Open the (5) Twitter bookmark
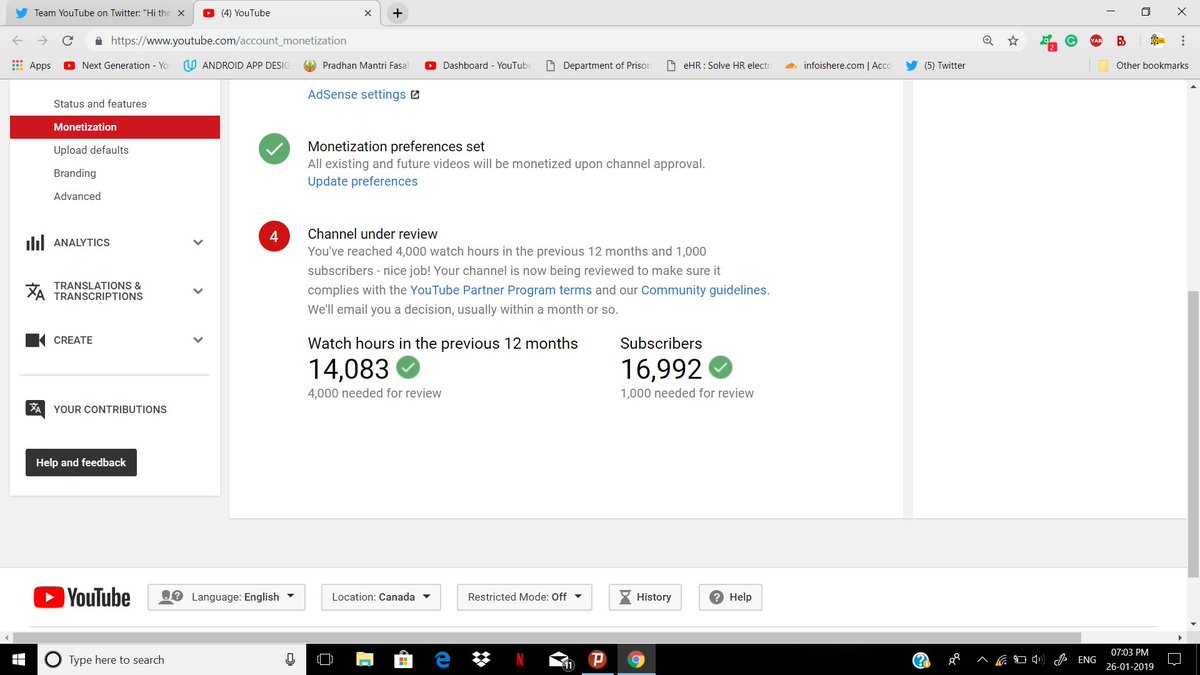Image resolution: width=1200 pixels, height=675 pixels. pos(936,65)
